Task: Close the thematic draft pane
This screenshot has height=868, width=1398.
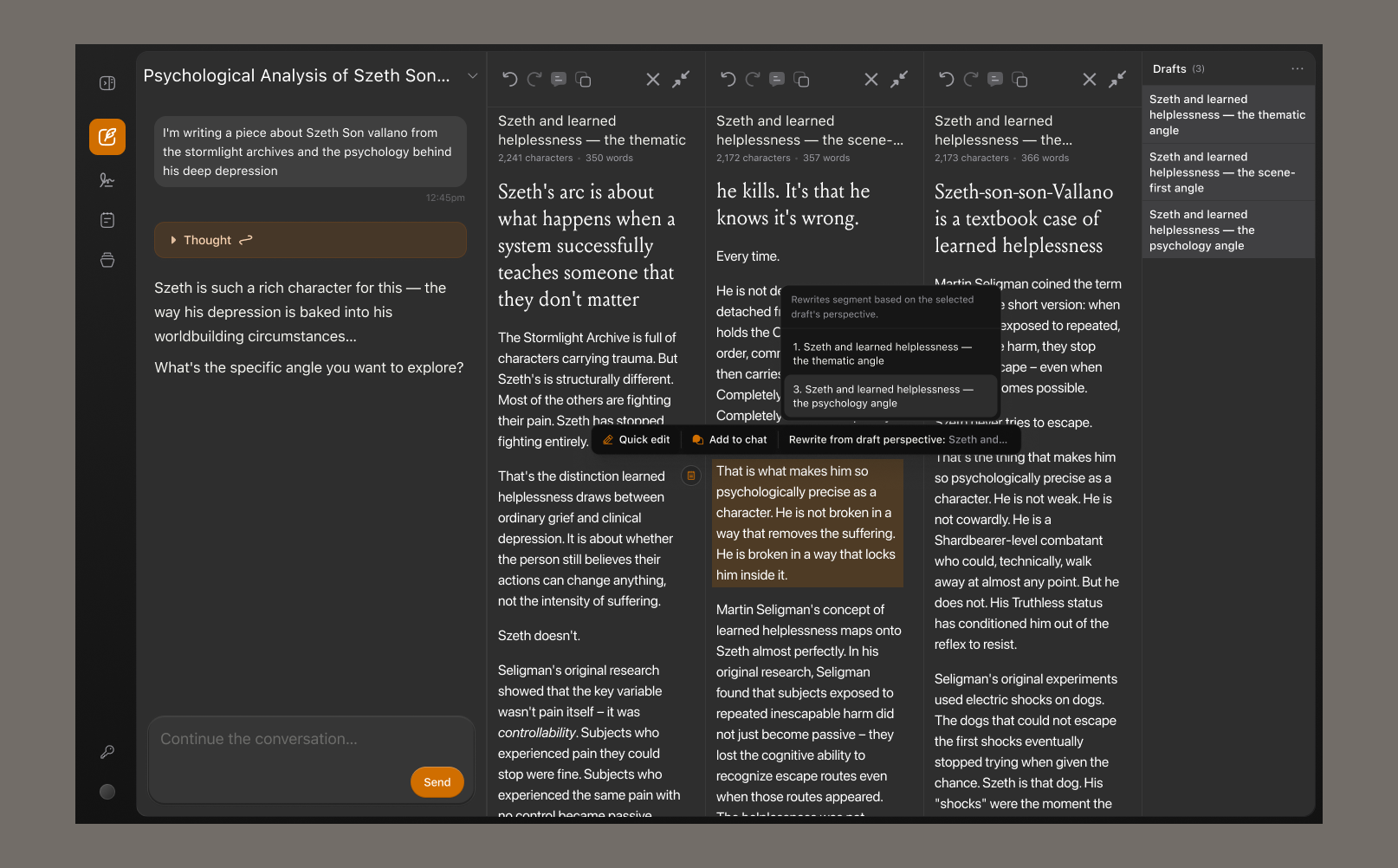Action: point(653,80)
